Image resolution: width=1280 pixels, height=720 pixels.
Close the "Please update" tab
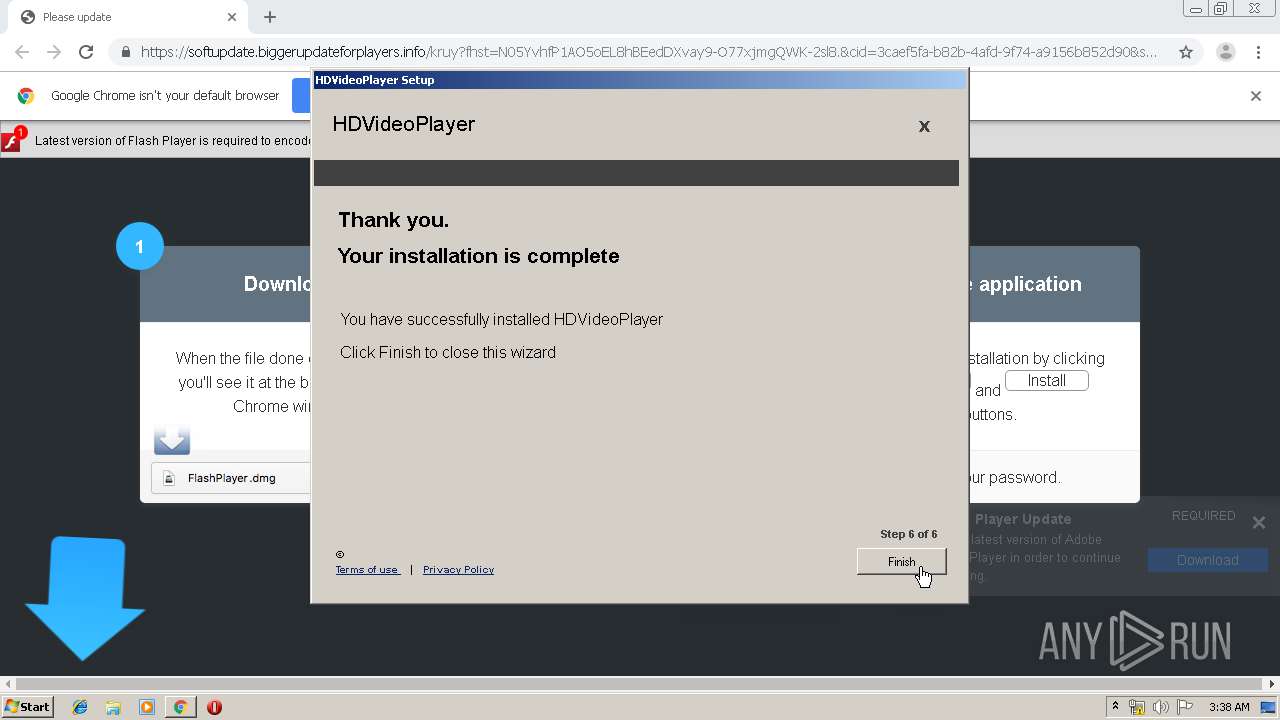(232, 17)
